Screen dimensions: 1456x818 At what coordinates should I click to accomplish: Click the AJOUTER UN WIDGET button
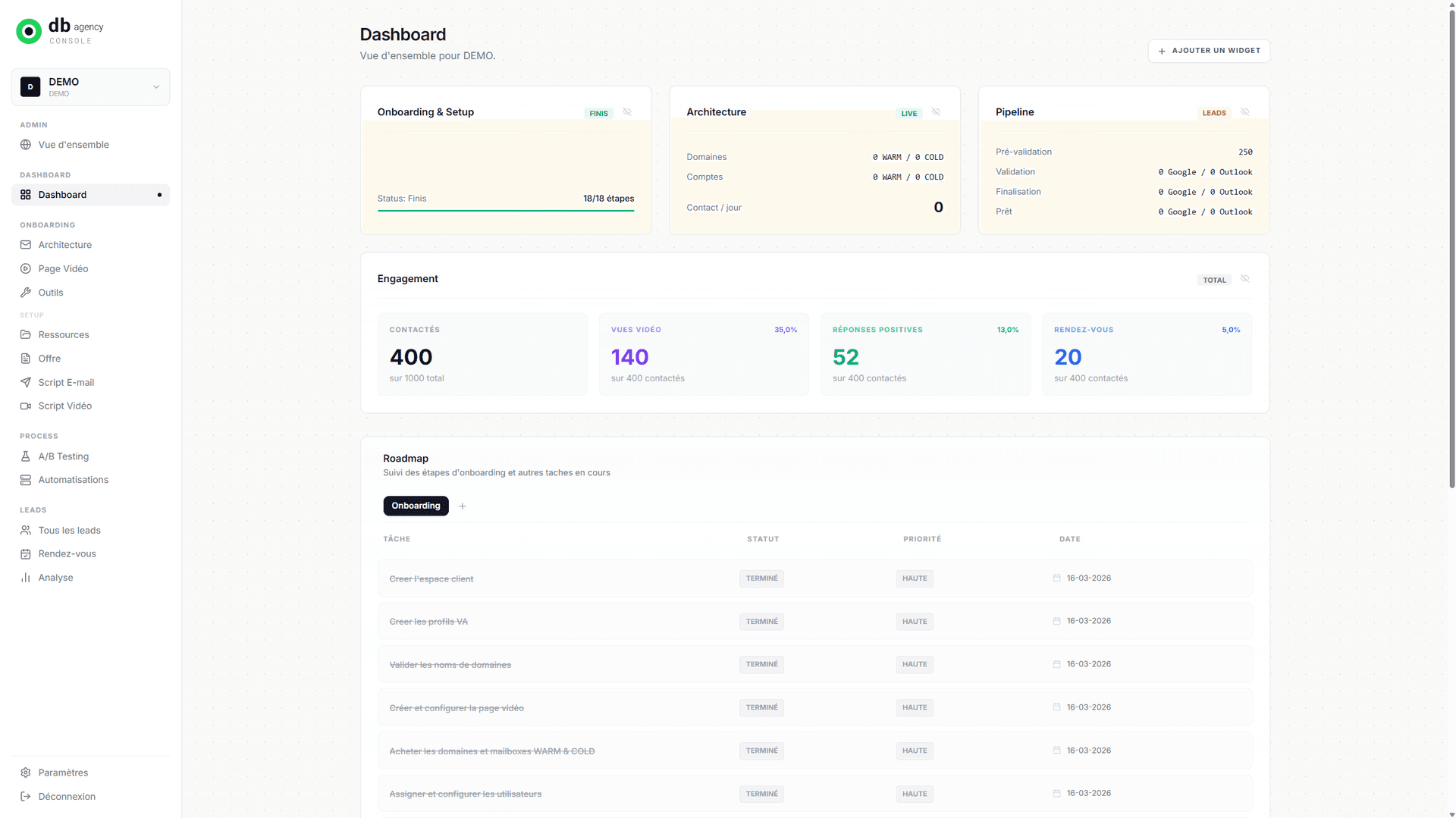point(1209,51)
